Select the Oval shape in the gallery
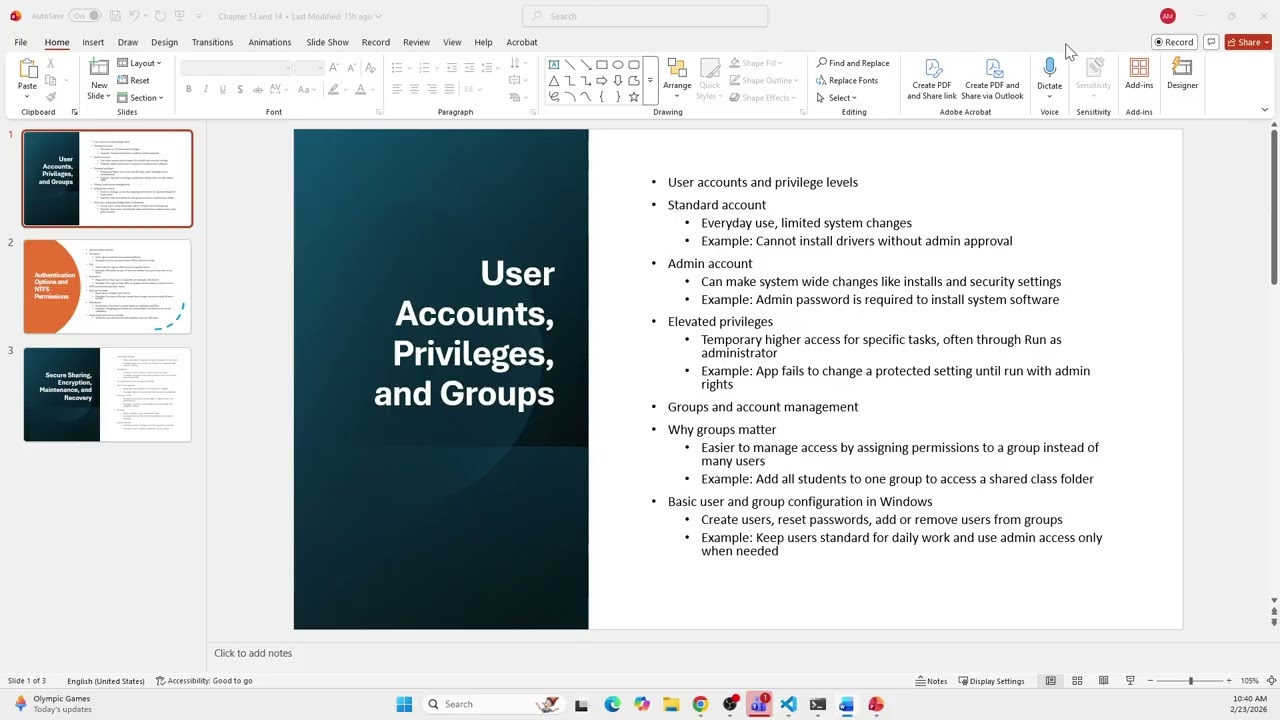This screenshot has width=1280, height=720. (x=618, y=64)
